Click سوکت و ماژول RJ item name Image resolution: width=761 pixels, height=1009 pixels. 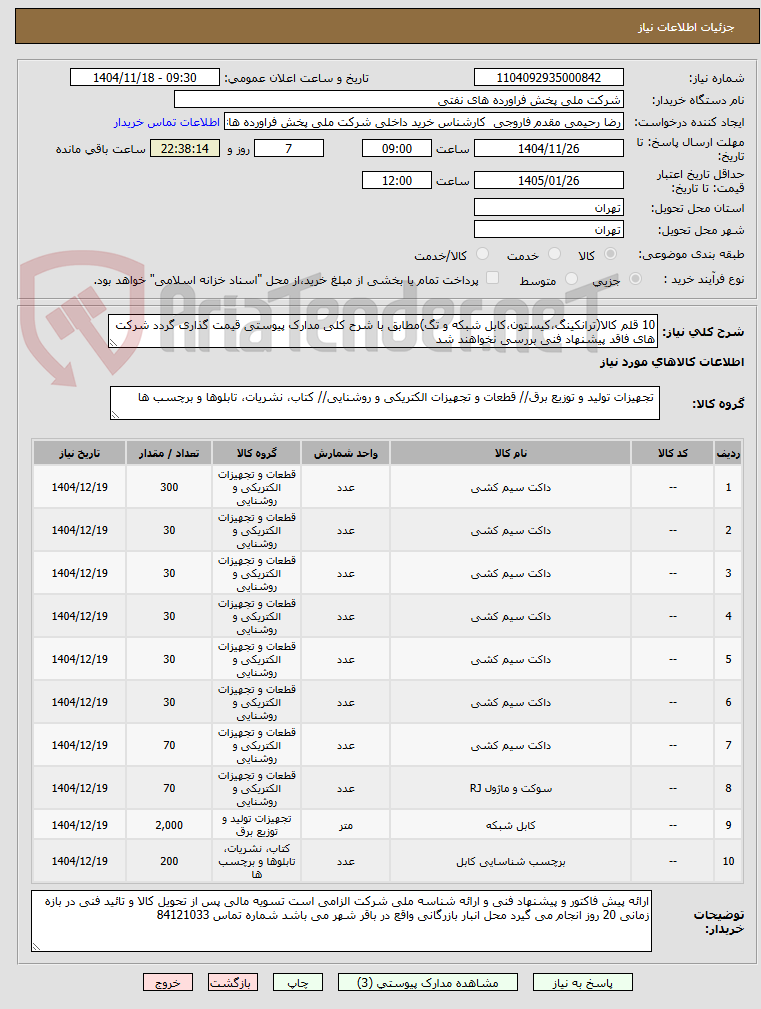(x=510, y=788)
